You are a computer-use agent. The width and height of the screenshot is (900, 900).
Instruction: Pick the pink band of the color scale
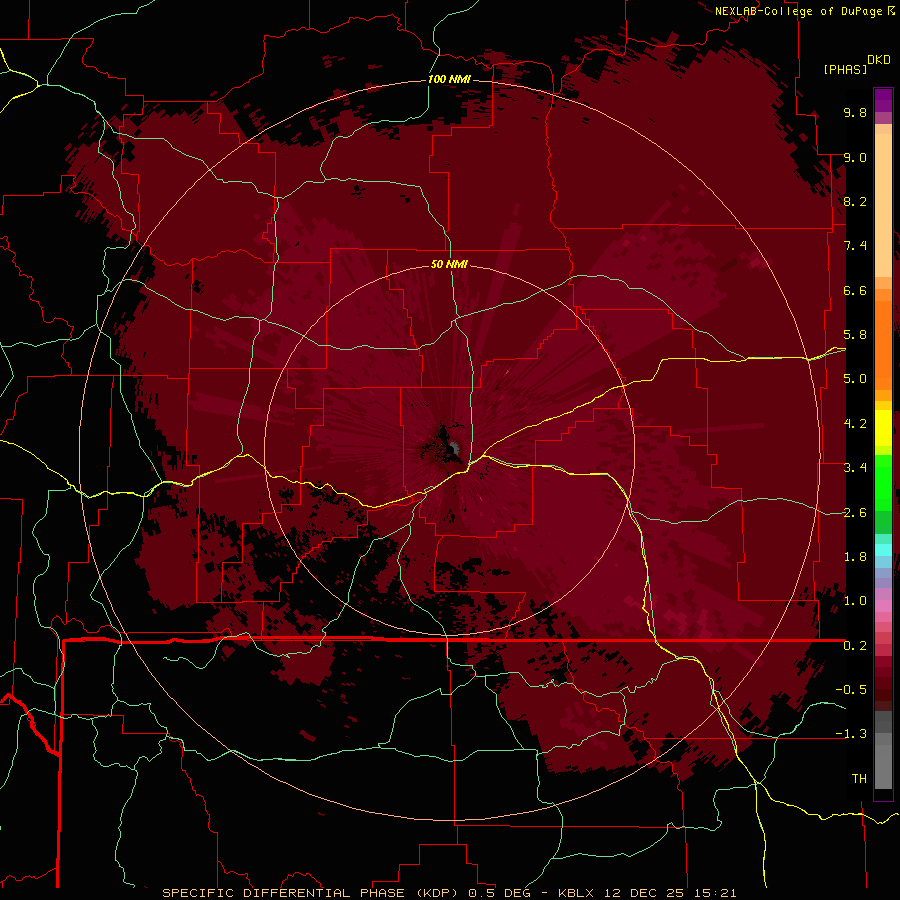click(883, 606)
